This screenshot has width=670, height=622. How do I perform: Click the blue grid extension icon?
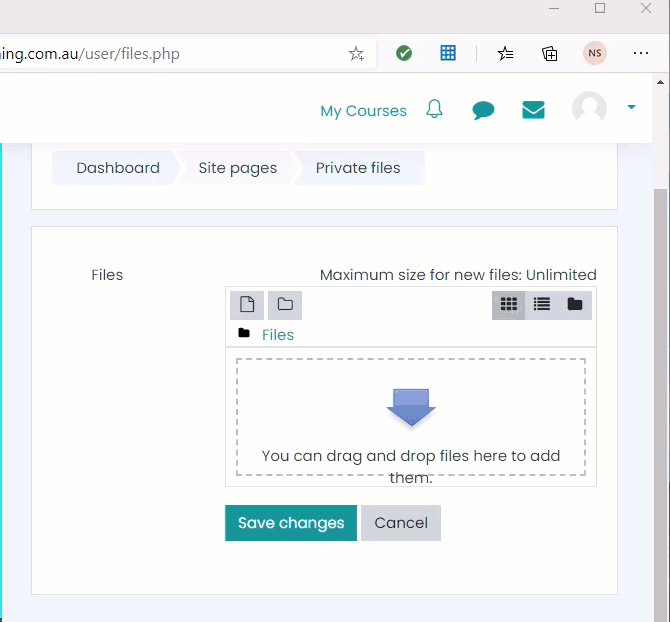click(x=448, y=53)
